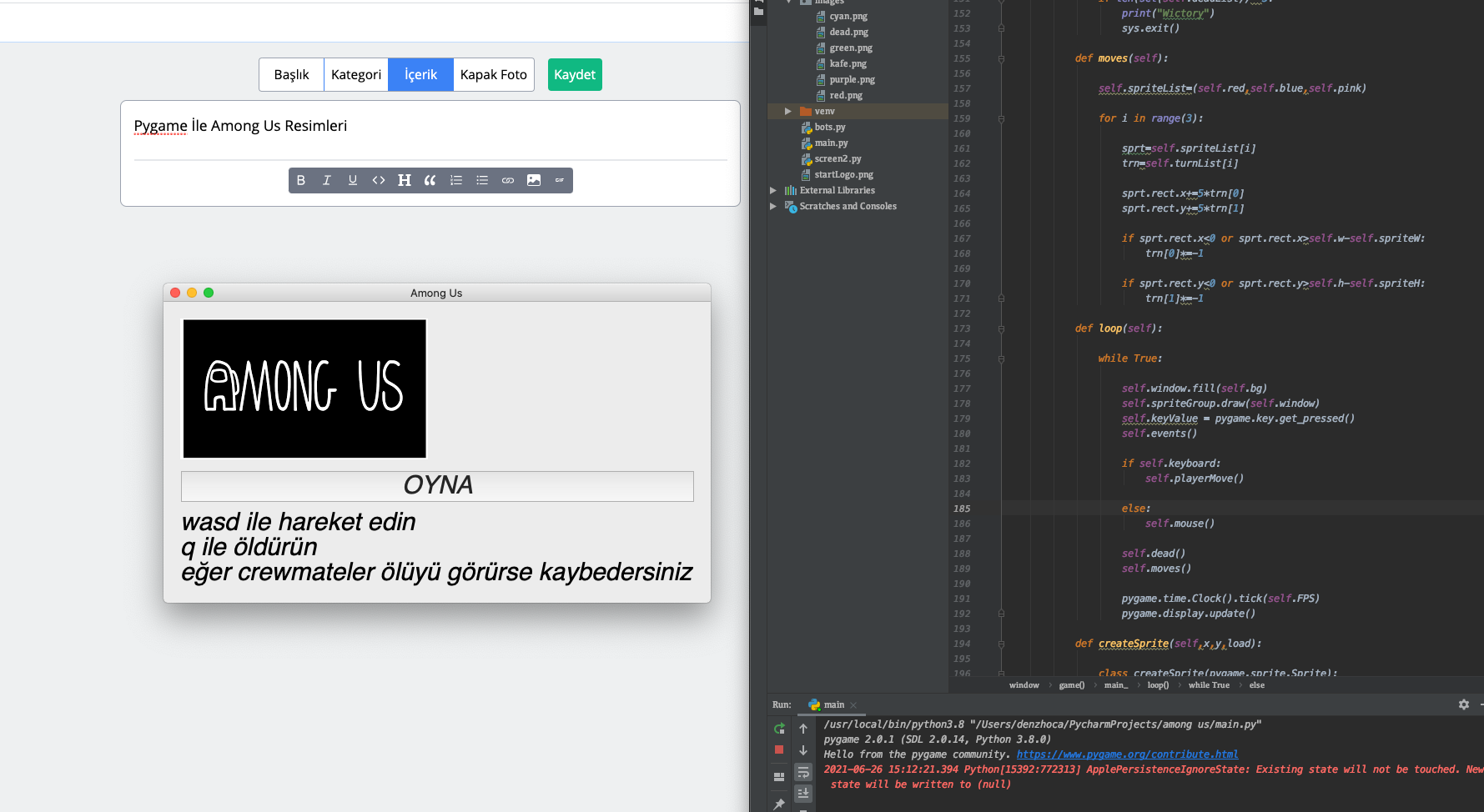Image resolution: width=1484 pixels, height=812 pixels.
Task: Click the OYNA button in the Among Us window
Action: pos(437,486)
